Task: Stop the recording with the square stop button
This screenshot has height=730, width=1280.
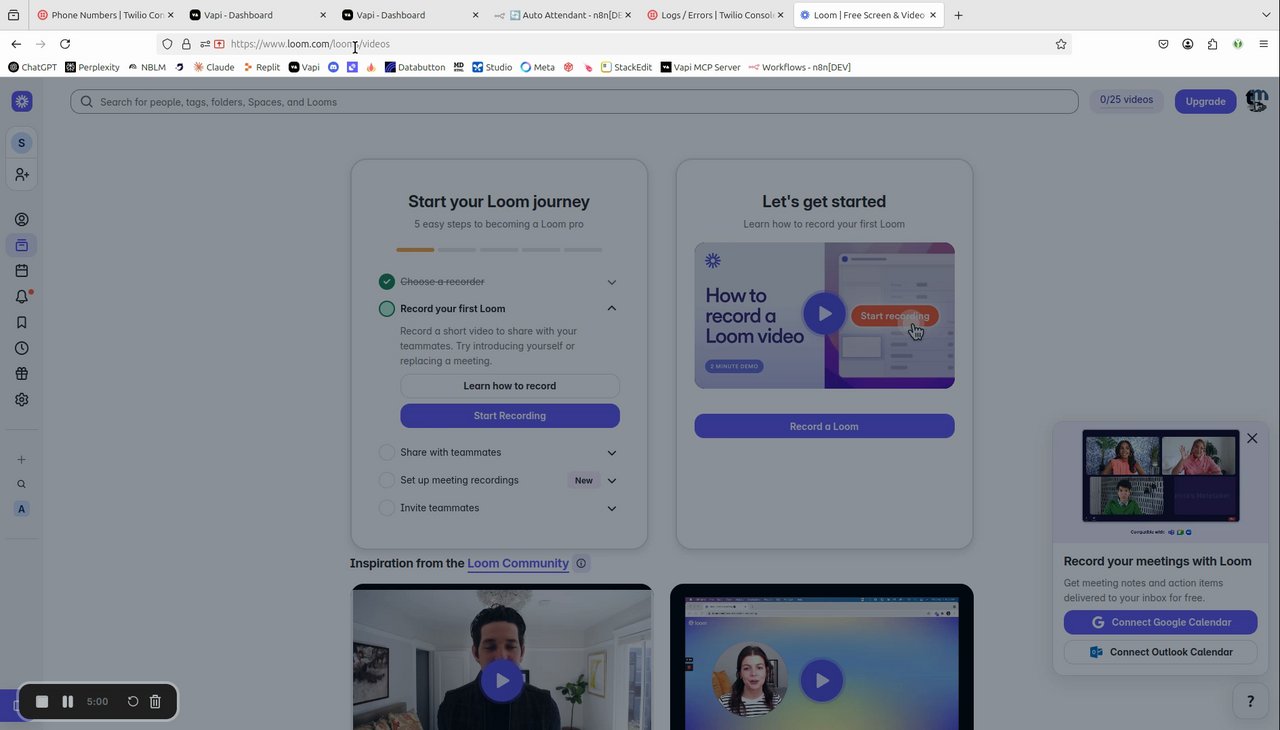Action: (42, 702)
